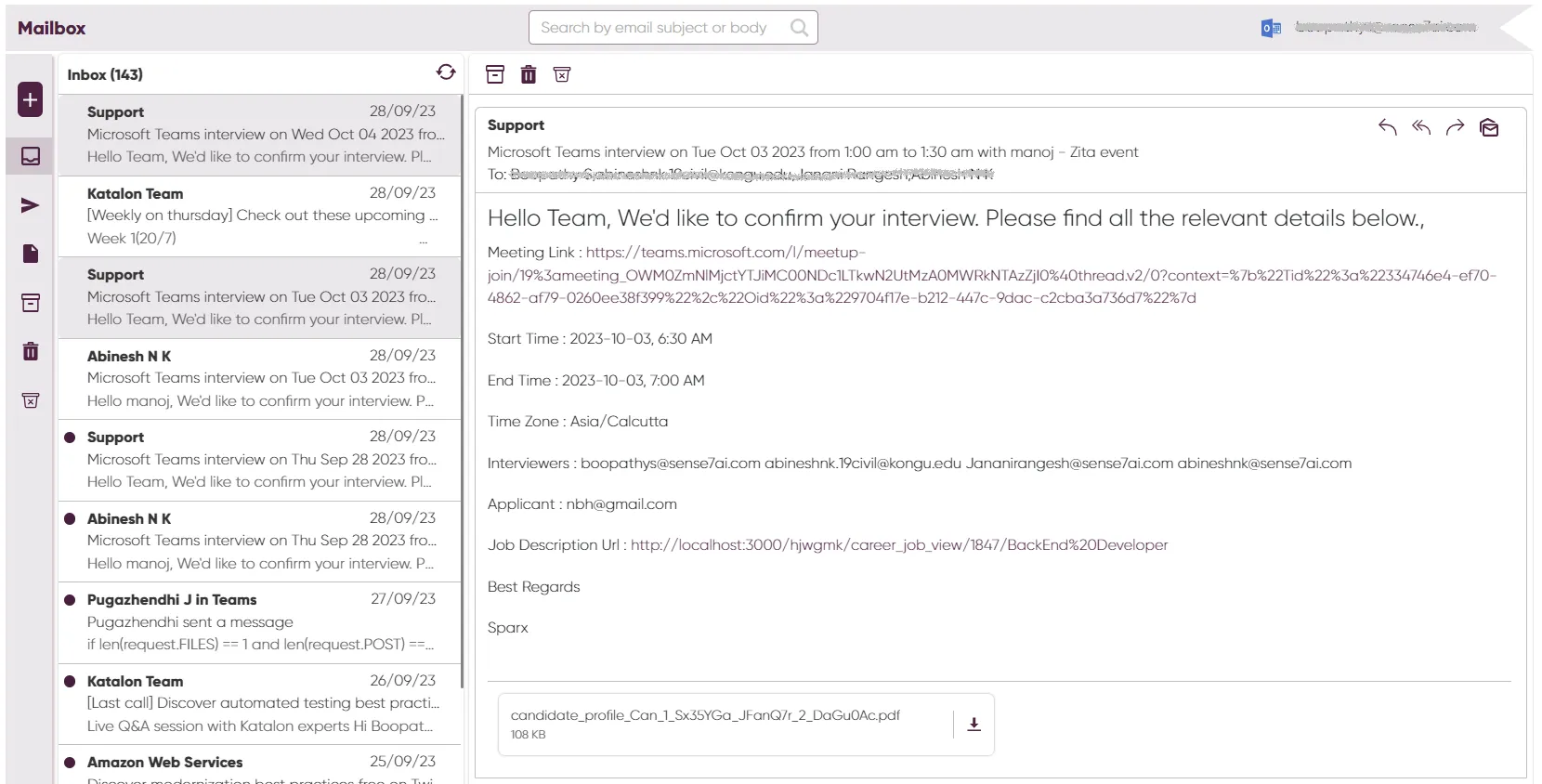Open the Inbox sidebar icon
1542x784 pixels.
click(30, 156)
